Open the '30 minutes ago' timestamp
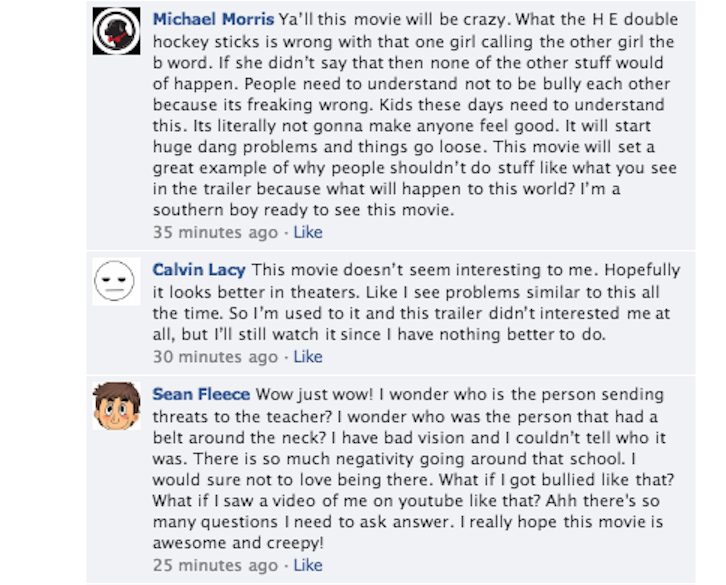The width and height of the screenshot is (726, 585). click(215, 356)
